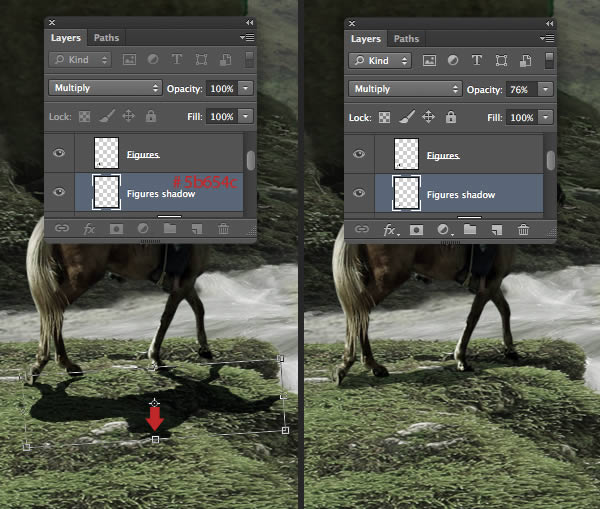The height and width of the screenshot is (509, 600).
Task: Click smart object filter icon in left panel
Action: coord(225,59)
